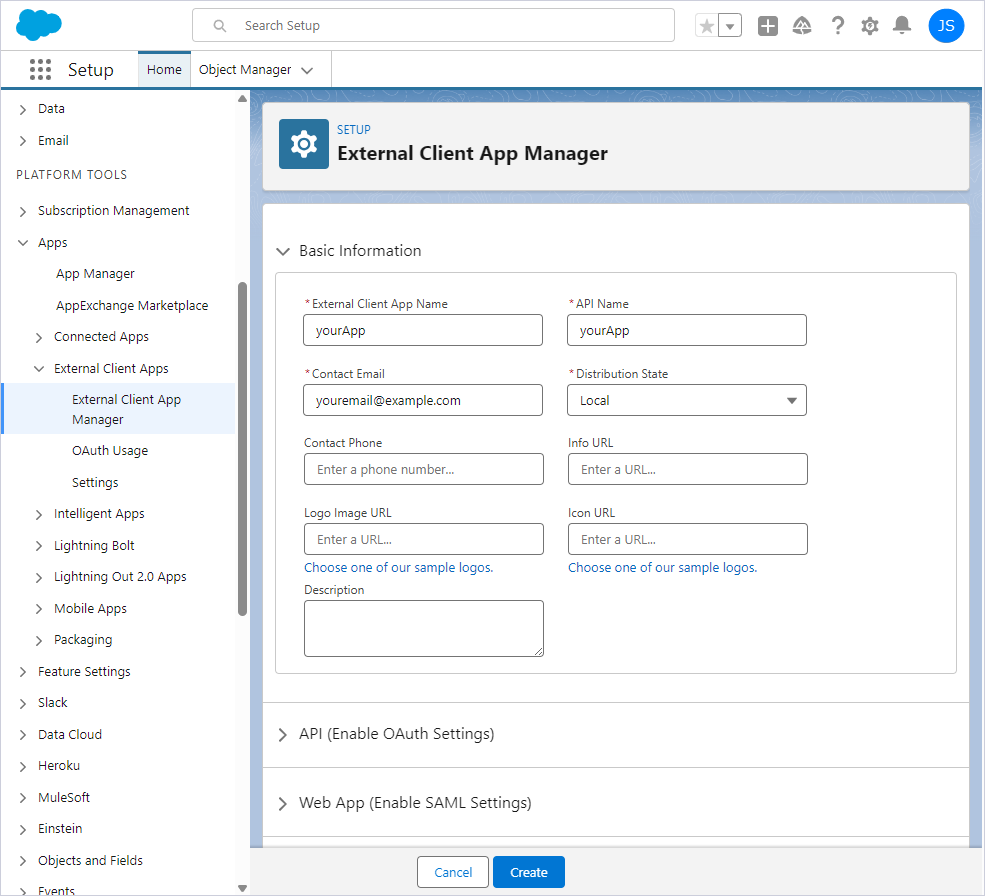Click sidebar scrollbar up arrow

[242, 99]
